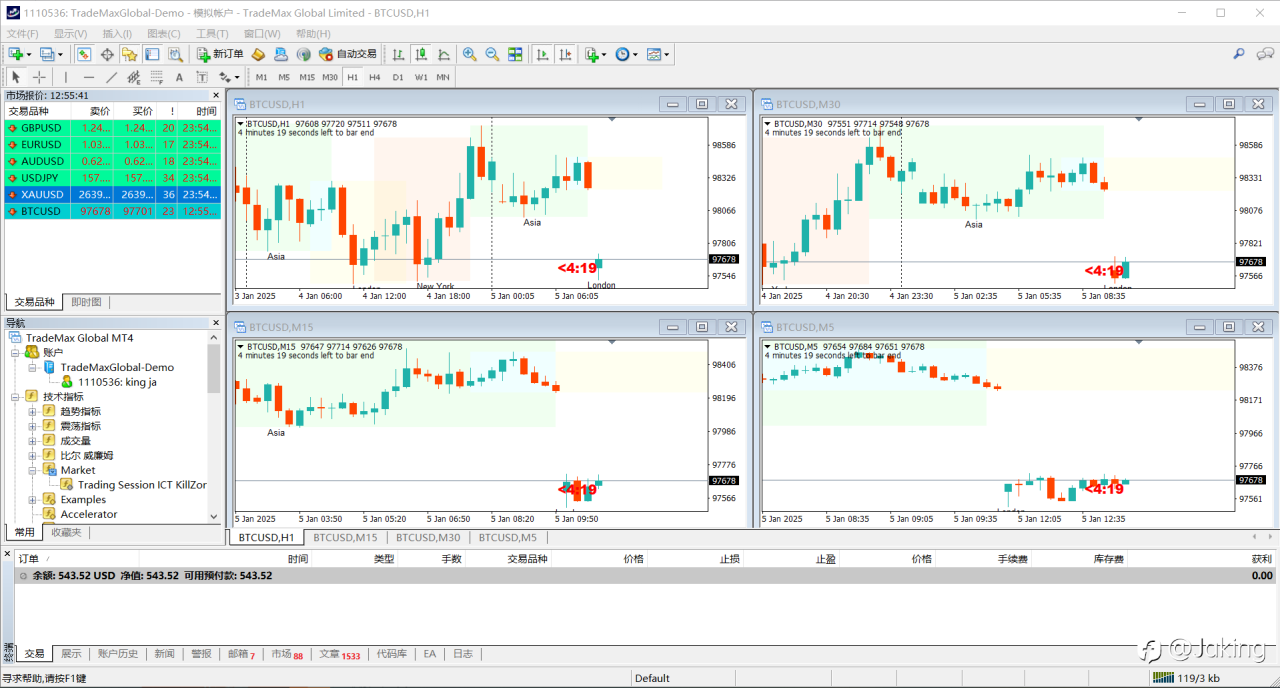Close the 导航 Navigator panel
Image resolution: width=1280 pixels, height=688 pixels.
[215, 322]
